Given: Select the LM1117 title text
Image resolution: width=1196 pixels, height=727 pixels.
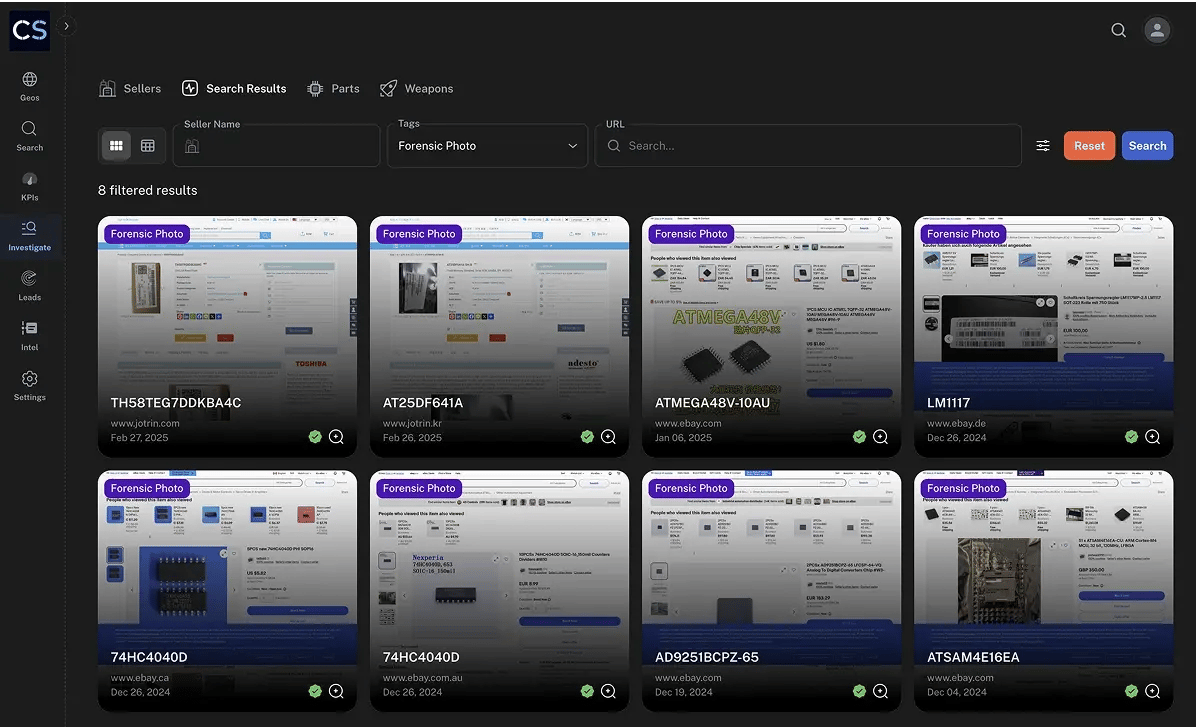Looking at the screenshot, I should pyautogui.click(x=948, y=403).
